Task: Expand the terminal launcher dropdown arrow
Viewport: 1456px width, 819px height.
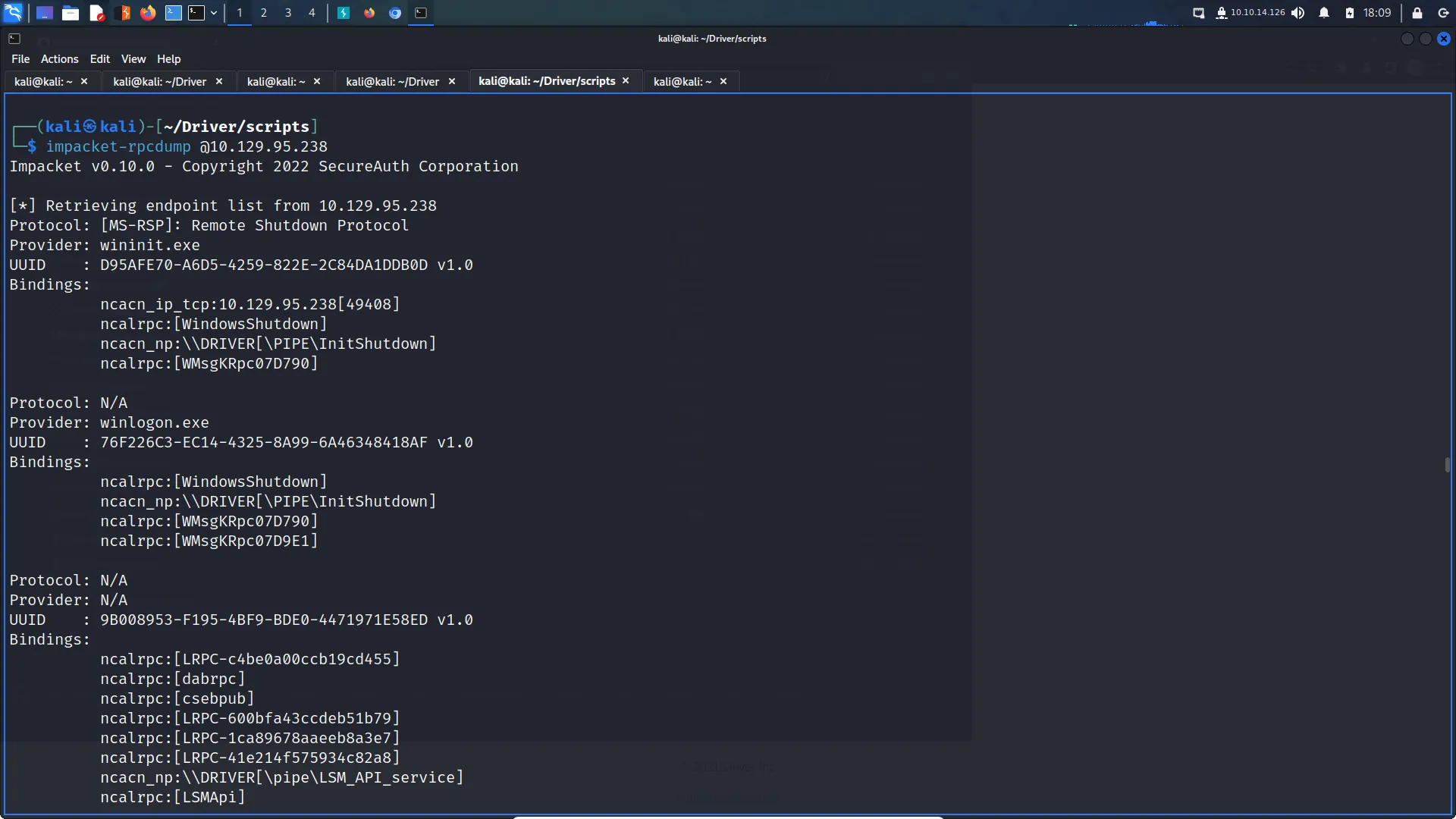Action: pos(214,13)
